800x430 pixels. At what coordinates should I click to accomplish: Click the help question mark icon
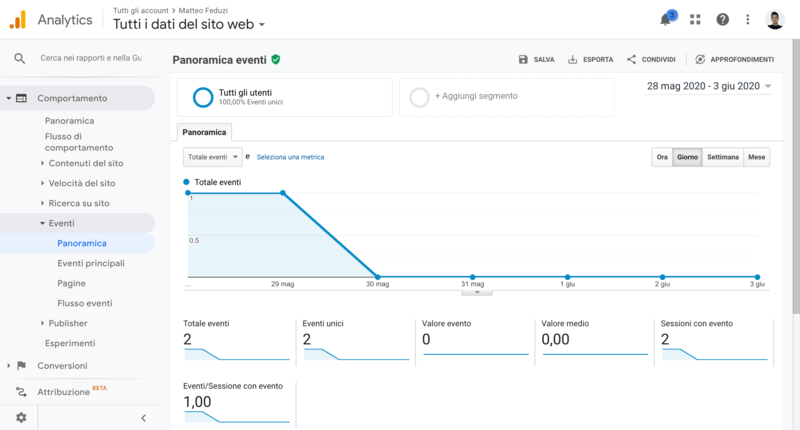(722, 19)
